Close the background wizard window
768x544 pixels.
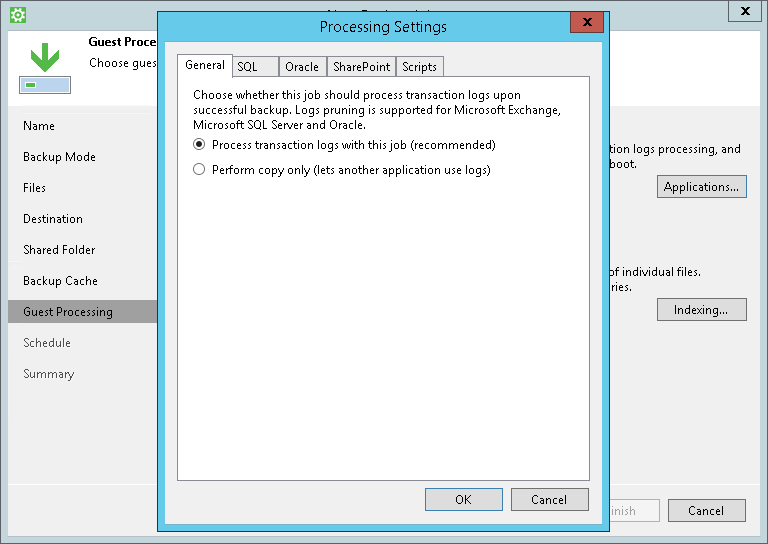(745, 11)
